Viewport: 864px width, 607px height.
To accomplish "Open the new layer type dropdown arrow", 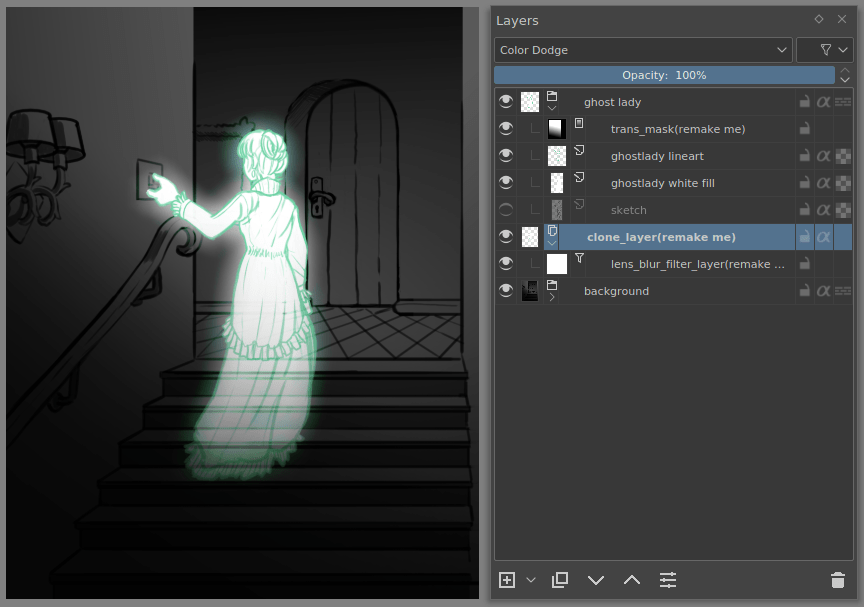I will 530,580.
